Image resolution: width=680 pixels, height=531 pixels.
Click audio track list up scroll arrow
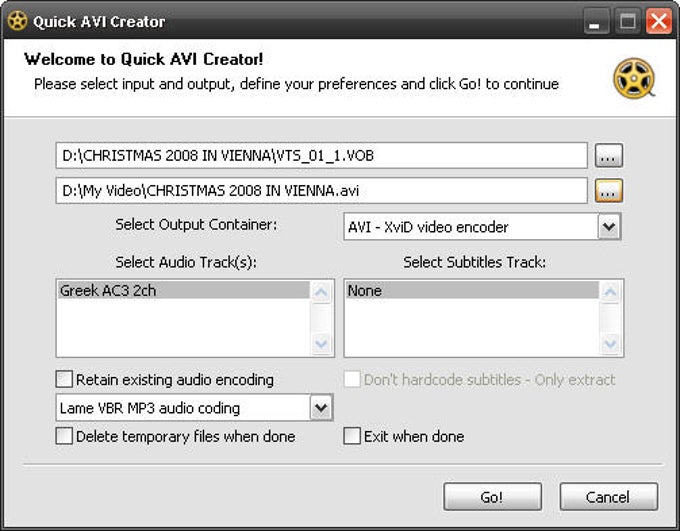click(x=321, y=292)
